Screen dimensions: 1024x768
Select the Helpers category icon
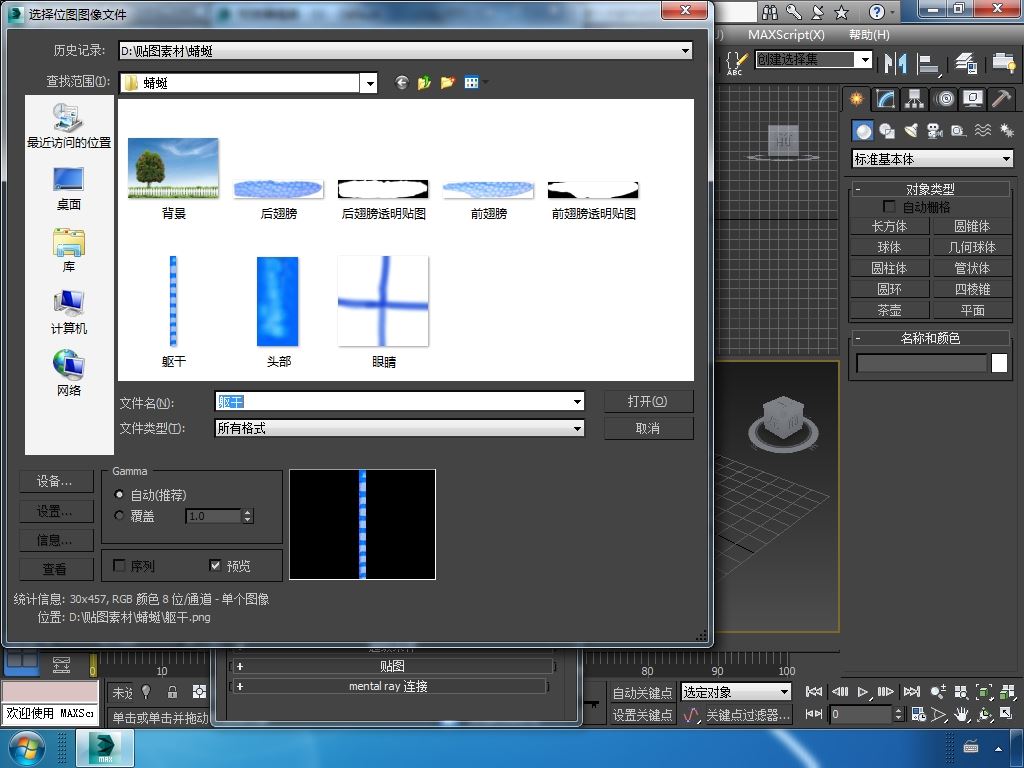click(958, 132)
